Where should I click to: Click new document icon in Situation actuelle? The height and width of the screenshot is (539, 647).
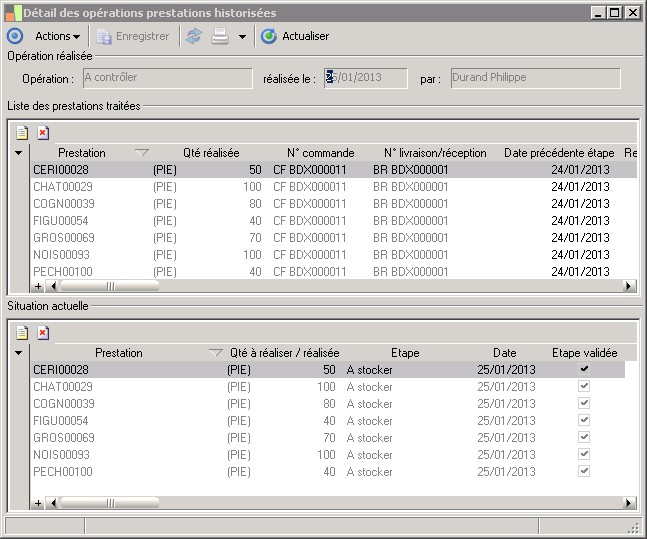click(21, 332)
